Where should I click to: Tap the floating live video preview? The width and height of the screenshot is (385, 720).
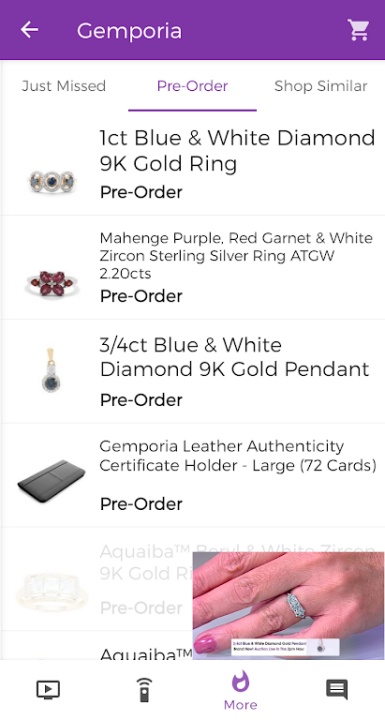[x=288, y=606]
